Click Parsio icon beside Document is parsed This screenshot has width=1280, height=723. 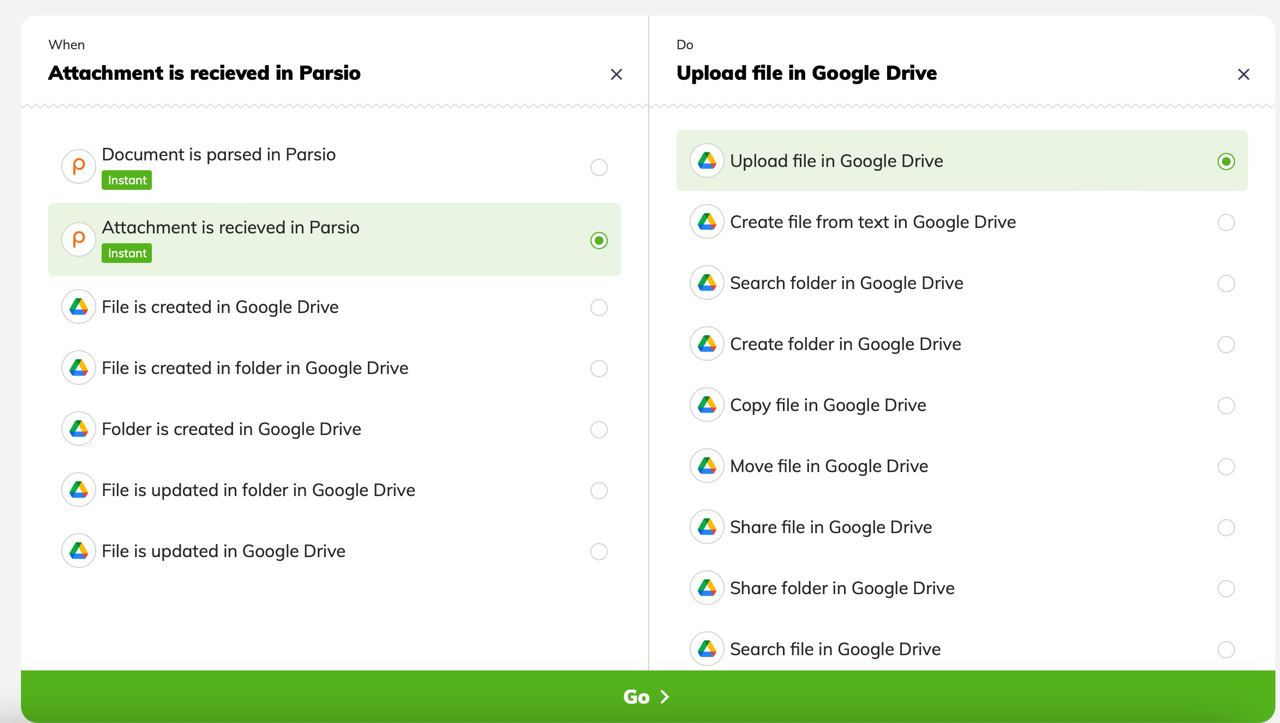[78, 166]
